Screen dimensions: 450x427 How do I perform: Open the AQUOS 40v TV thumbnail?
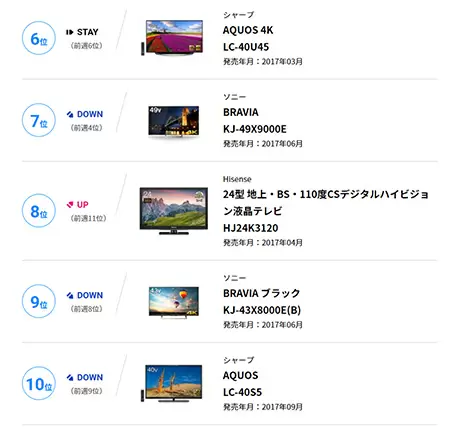172,383
